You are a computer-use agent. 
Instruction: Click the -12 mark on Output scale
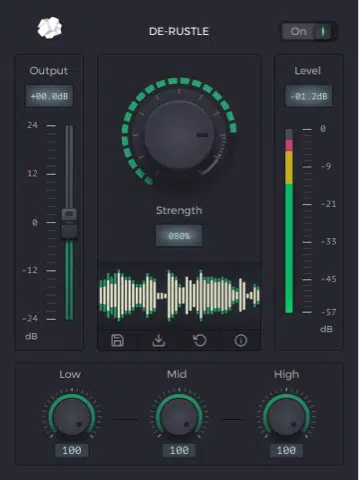30,270
